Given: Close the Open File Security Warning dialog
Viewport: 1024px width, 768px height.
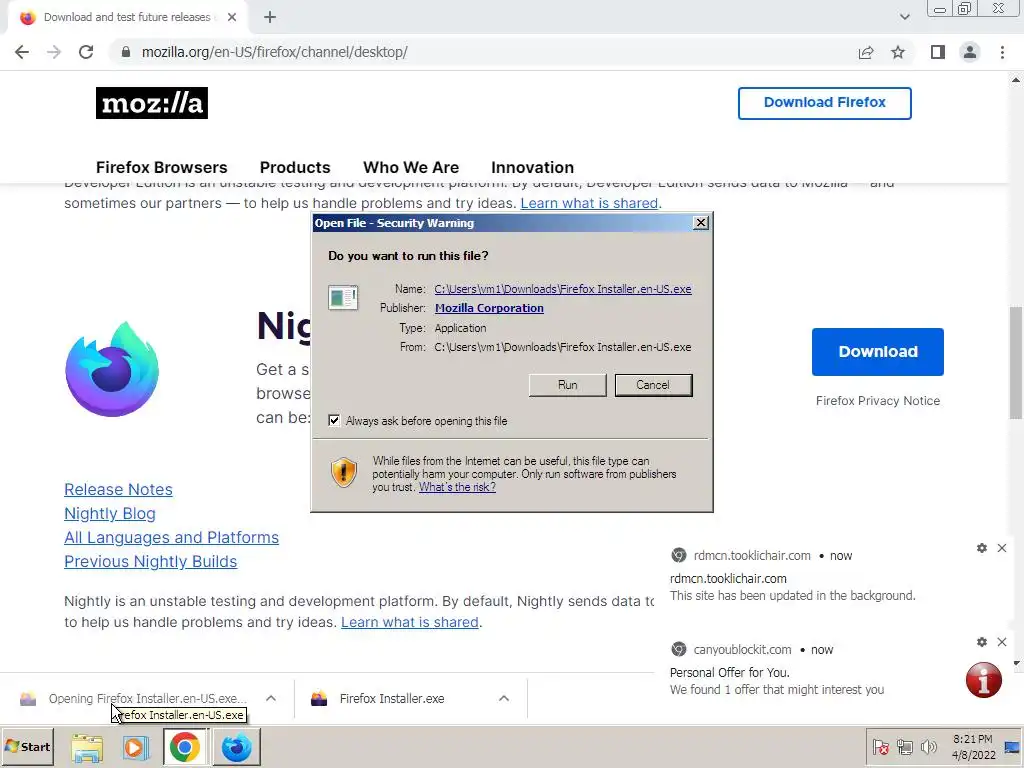Looking at the screenshot, I should coord(701,223).
